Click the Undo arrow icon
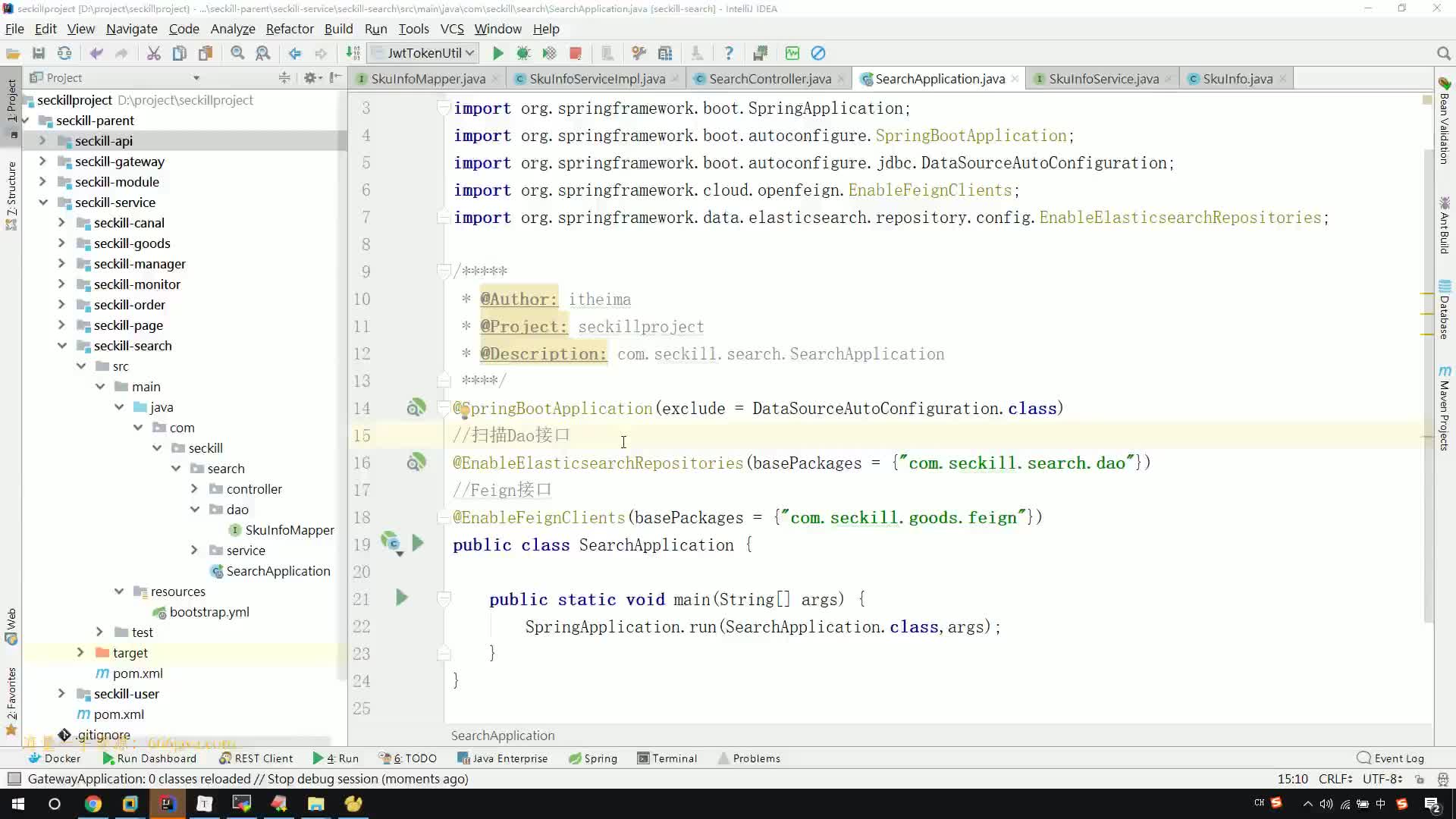The height and width of the screenshot is (819, 1456). pyautogui.click(x=96, y=53)
